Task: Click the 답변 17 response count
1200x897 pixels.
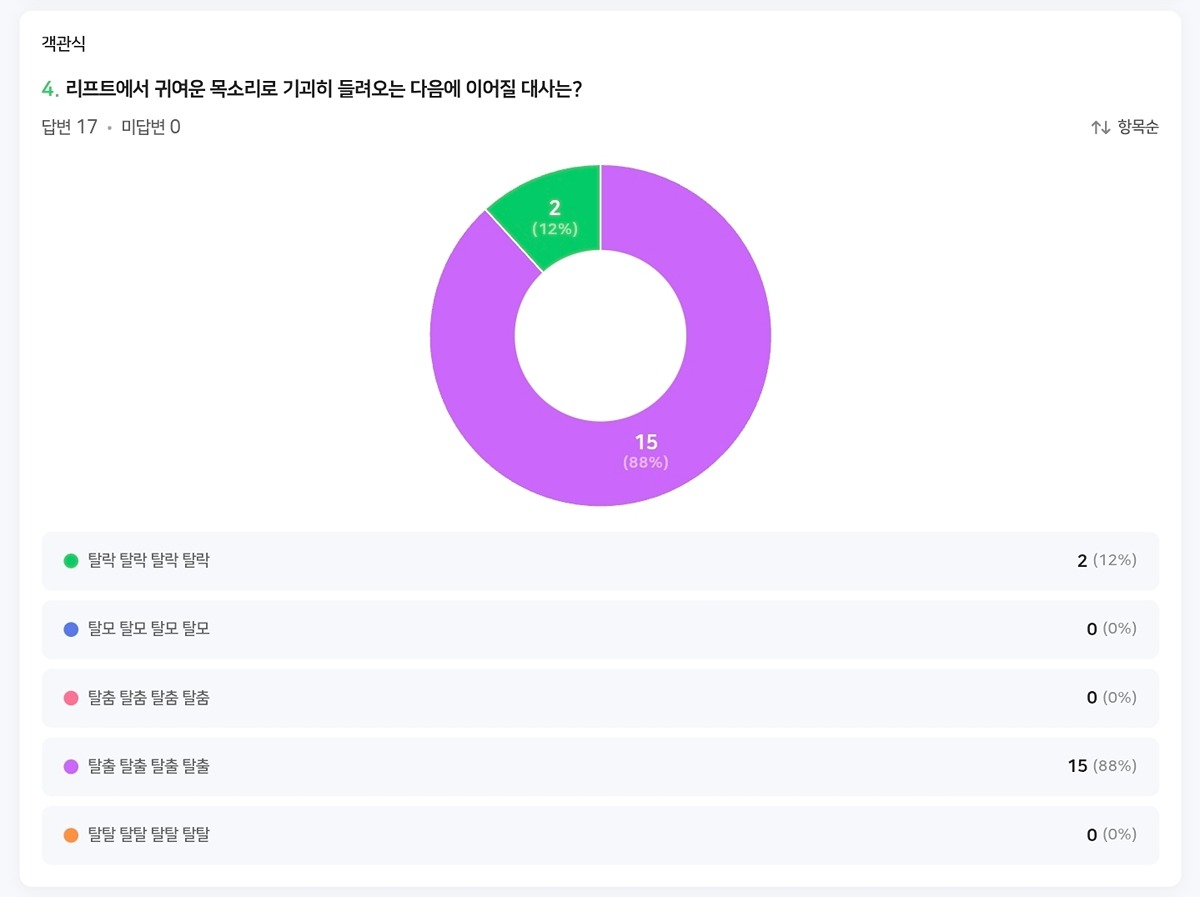Action: click(x=69, y=127)
